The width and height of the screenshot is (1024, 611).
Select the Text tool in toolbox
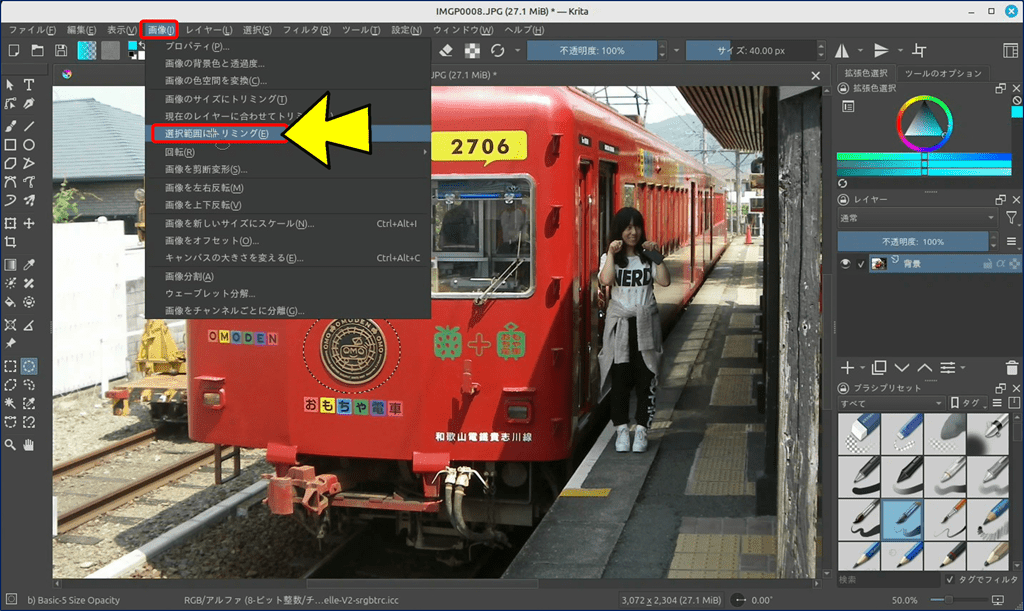pos(29,85)
